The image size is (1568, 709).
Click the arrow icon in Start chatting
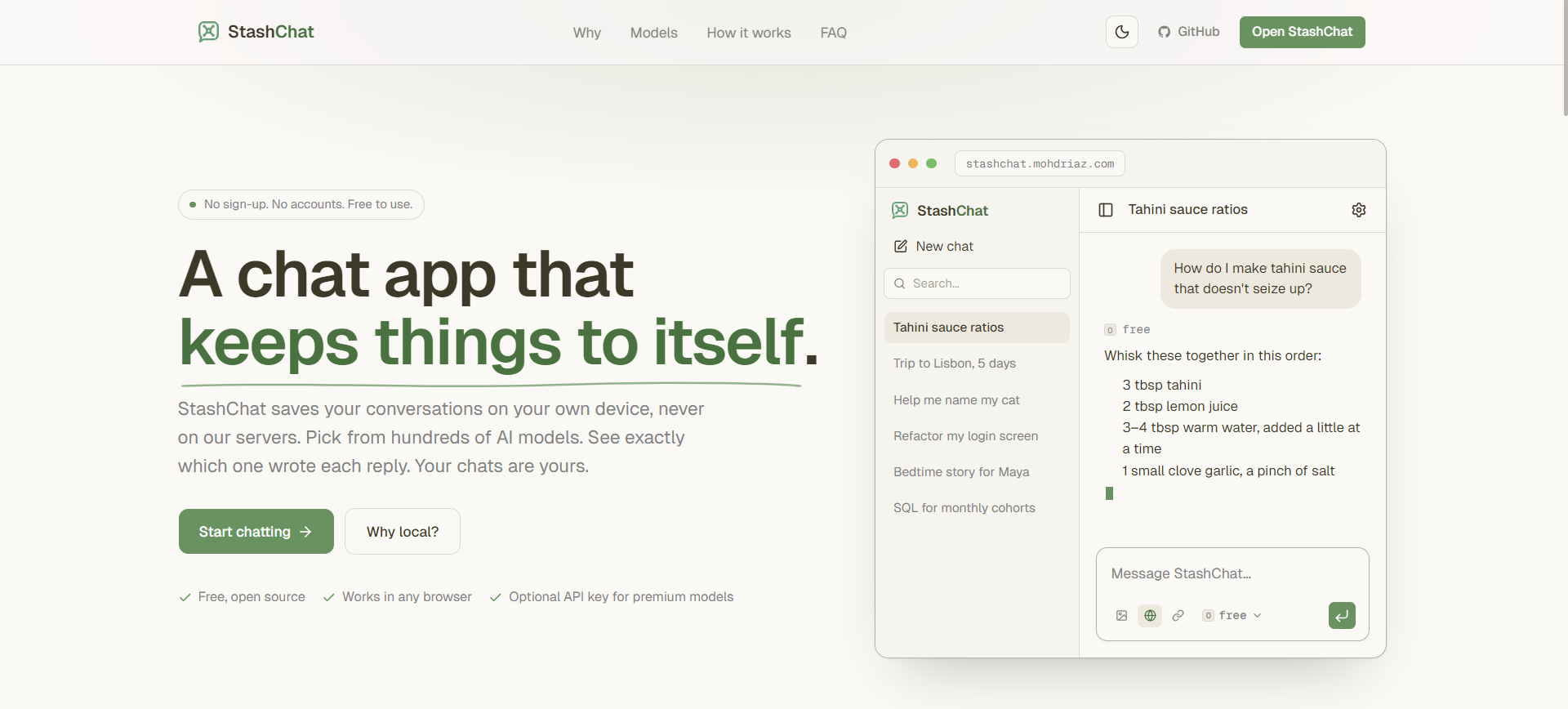coord(306,532)
